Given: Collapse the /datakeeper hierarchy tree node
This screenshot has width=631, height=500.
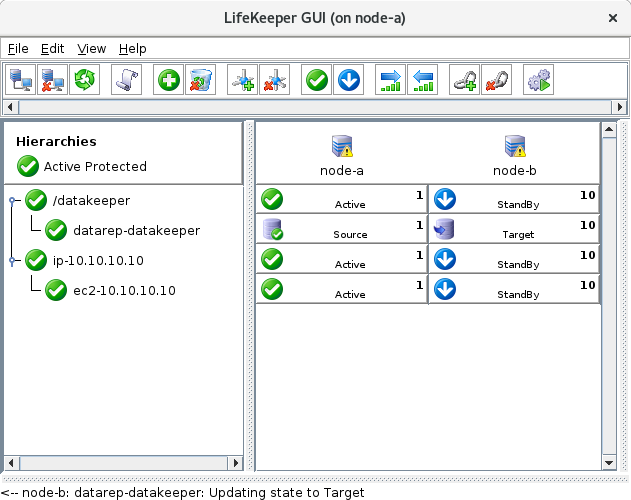Looking at the screenshot, I should point(12,200).
